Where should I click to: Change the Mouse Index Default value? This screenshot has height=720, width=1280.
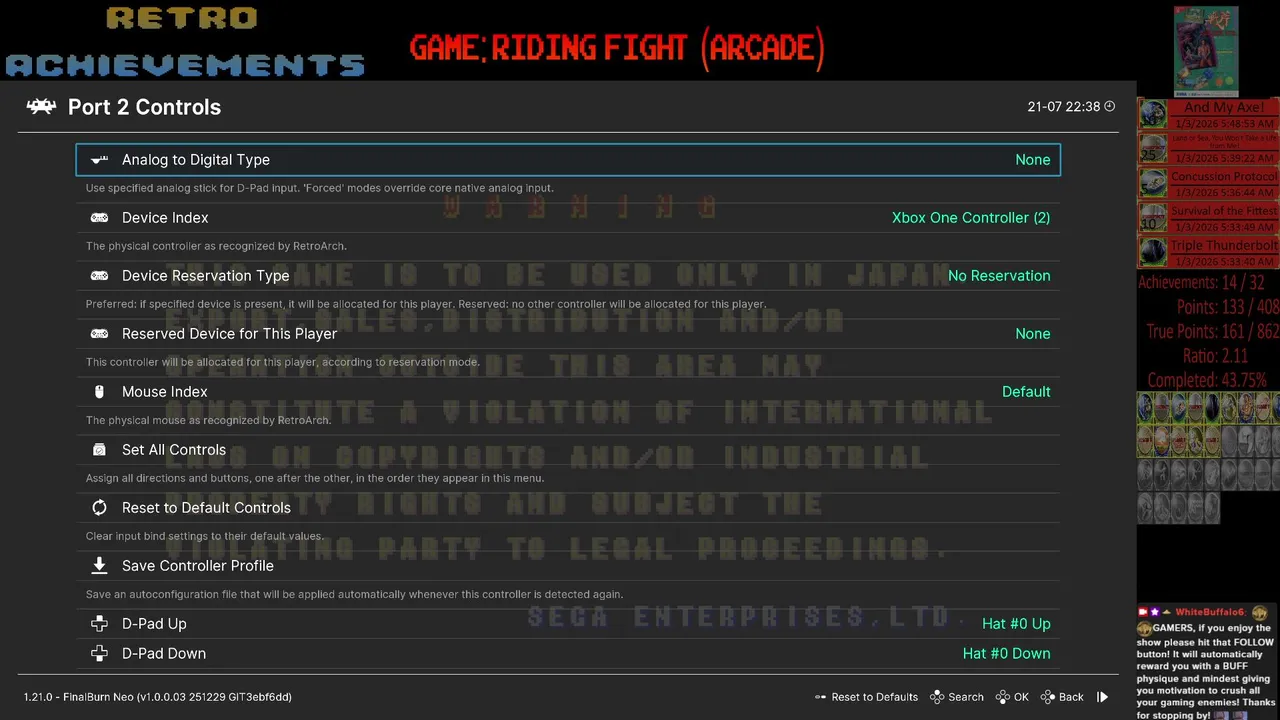click(1026, 392)
